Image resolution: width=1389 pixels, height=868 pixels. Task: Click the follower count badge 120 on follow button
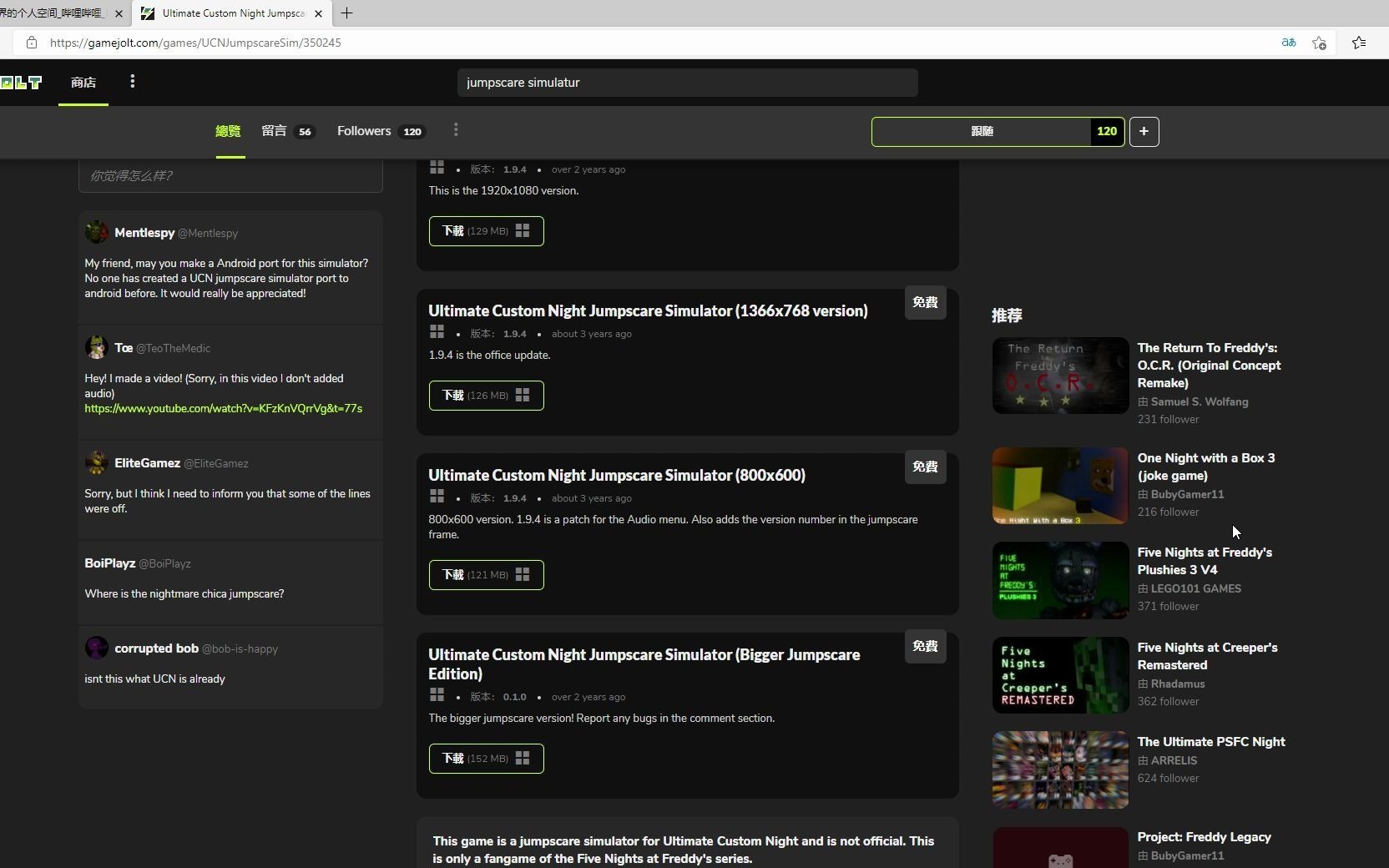click(x=1107, y=131)
